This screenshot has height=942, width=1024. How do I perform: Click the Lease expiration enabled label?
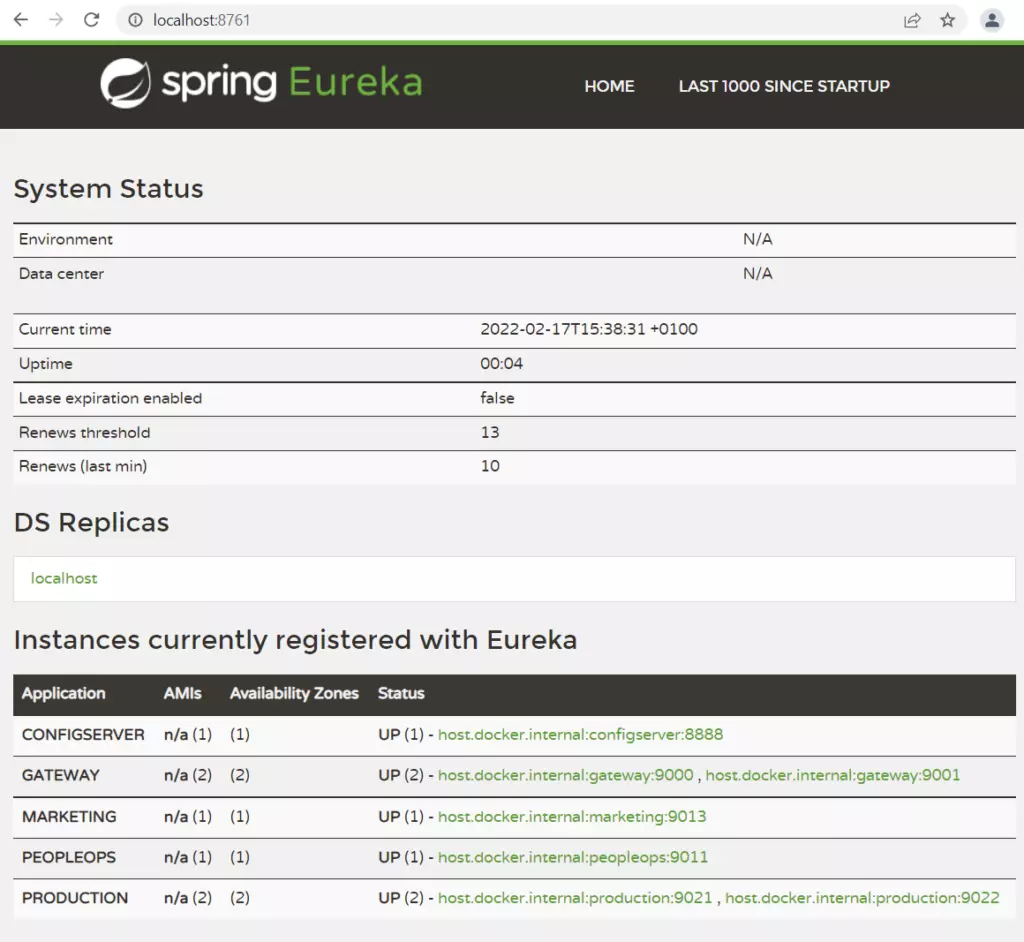110,398
